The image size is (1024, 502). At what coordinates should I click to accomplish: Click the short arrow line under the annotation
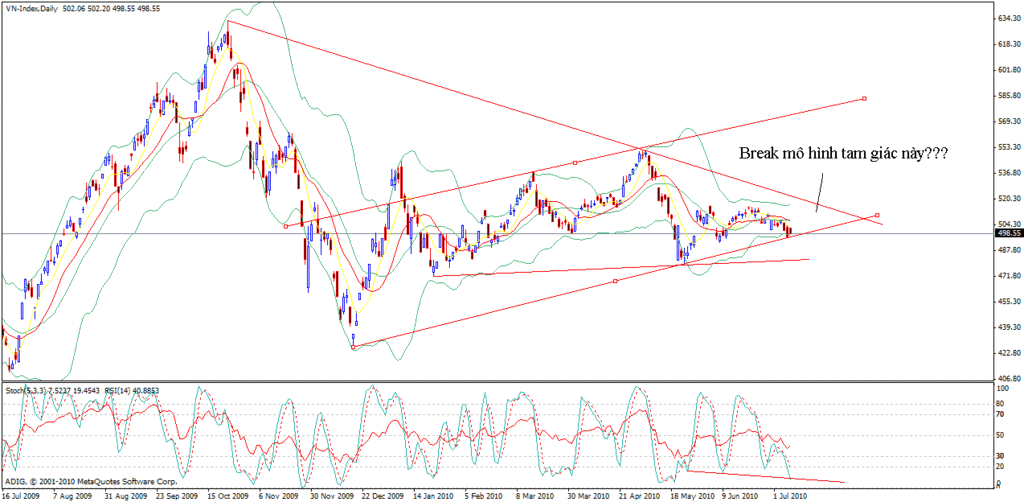(820, 190)
